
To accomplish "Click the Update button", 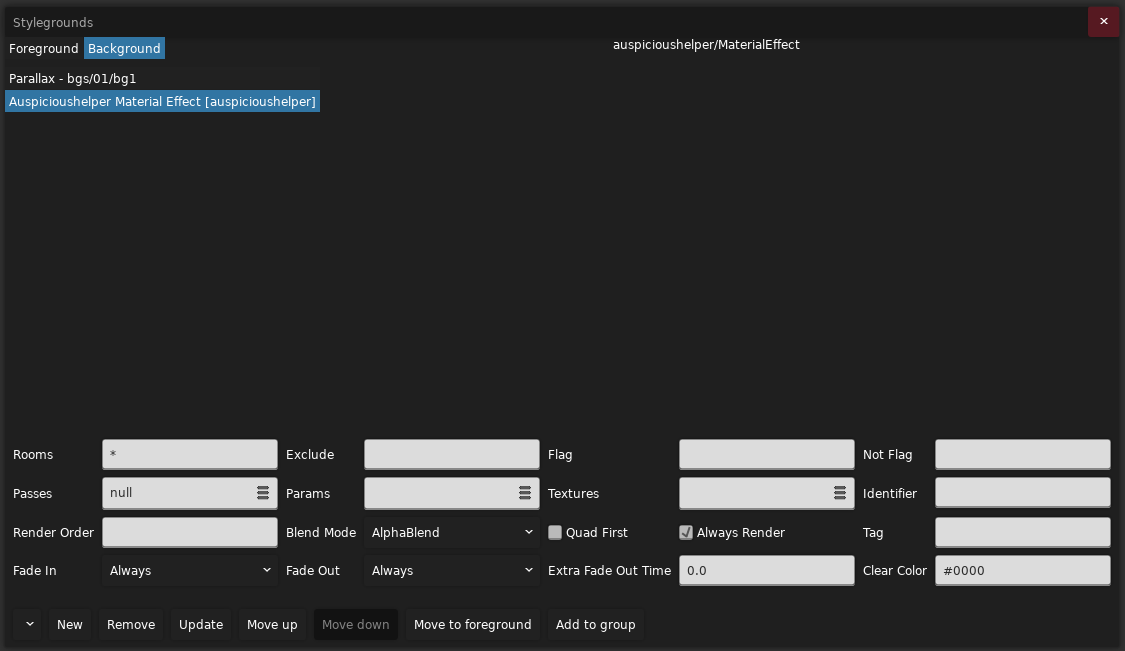I will [x=201, y=624].
